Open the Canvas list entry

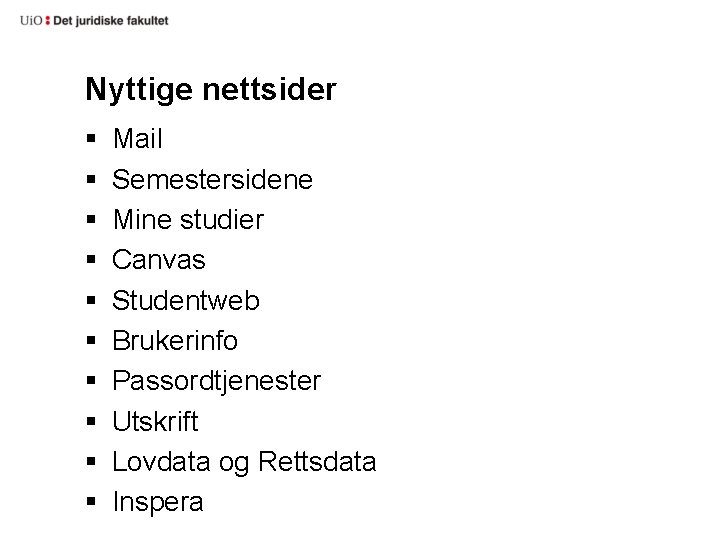tap(159, 260)
